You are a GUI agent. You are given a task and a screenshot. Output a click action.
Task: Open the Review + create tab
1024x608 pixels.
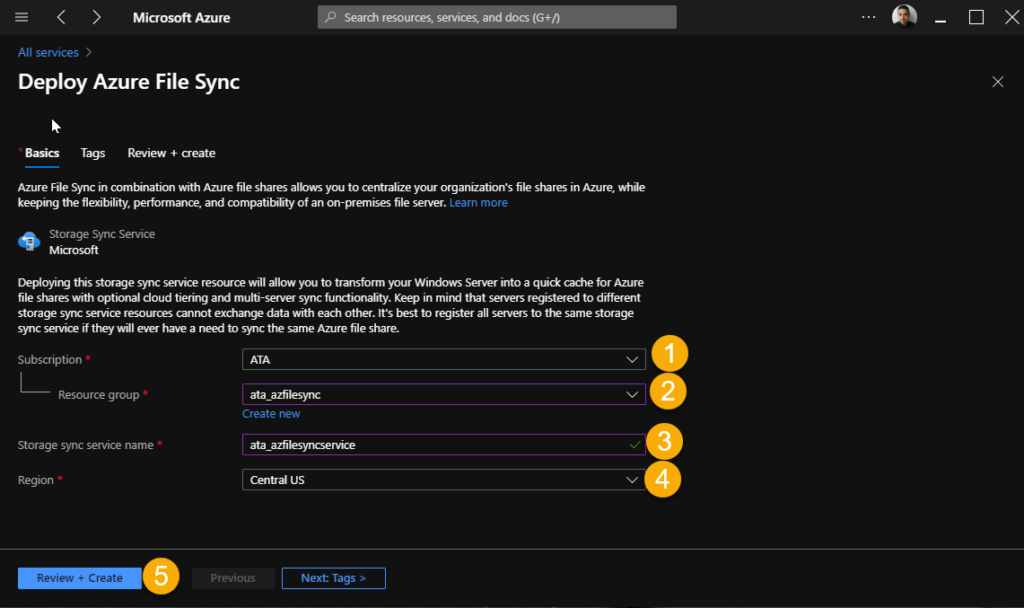point(171,153)
